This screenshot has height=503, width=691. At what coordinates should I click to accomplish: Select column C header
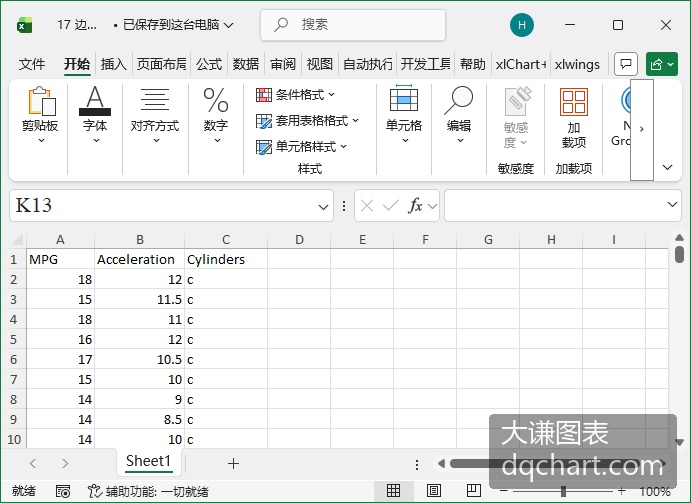click(x=226, y=239)
